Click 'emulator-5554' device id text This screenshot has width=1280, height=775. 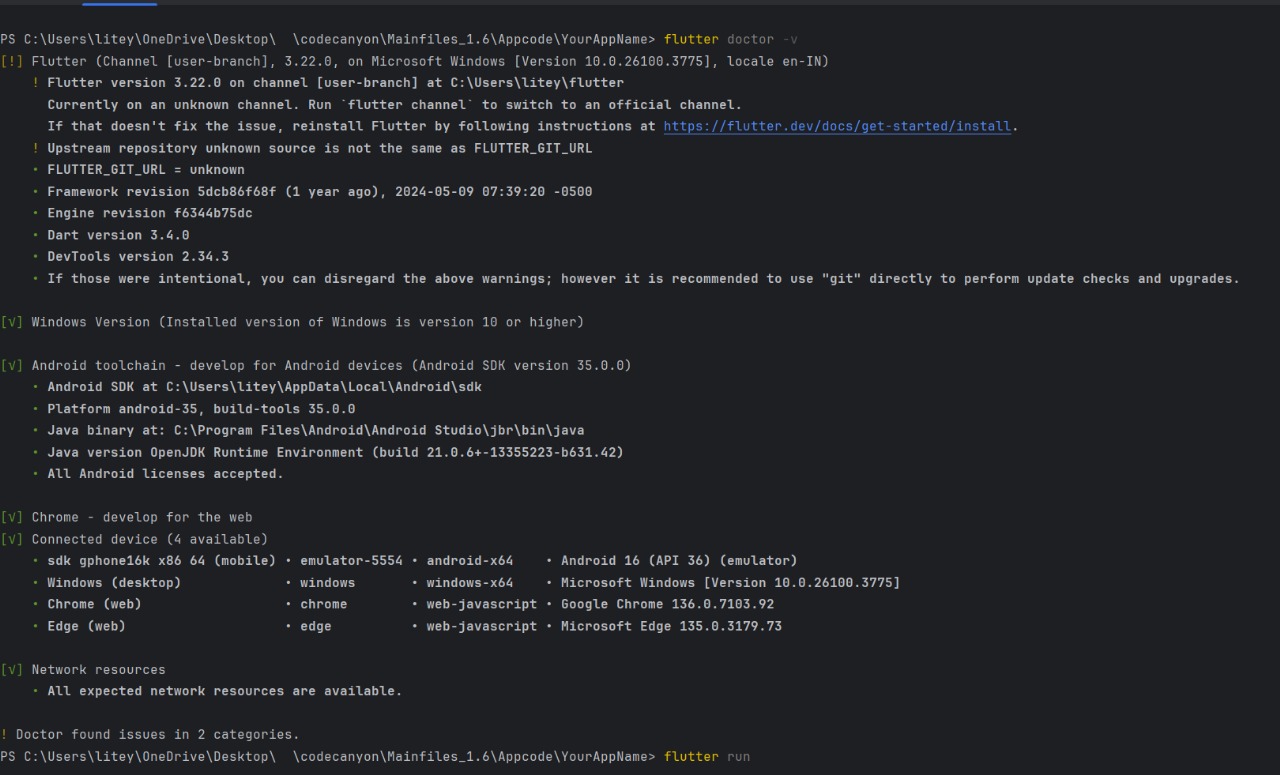coord(351,561)
